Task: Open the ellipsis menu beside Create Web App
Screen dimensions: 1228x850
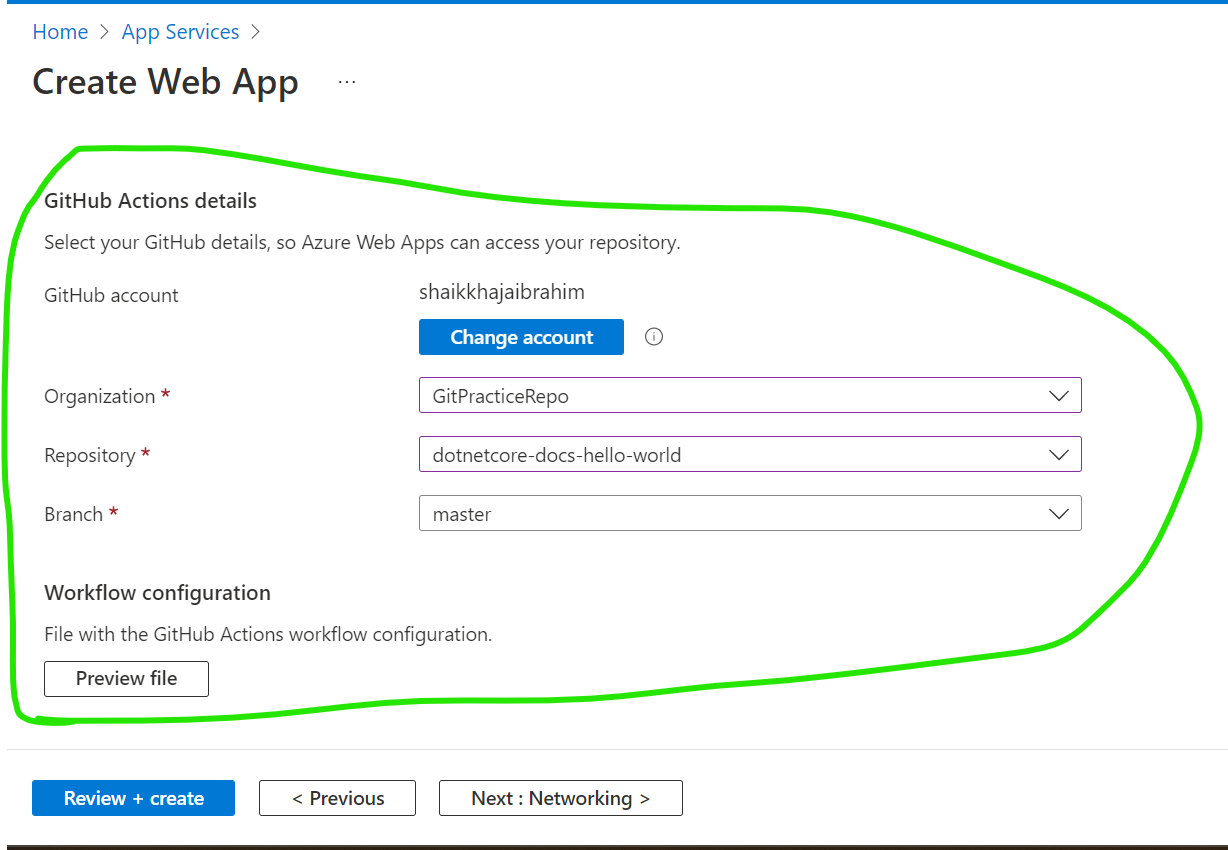Action: click(x=347, y=82)
